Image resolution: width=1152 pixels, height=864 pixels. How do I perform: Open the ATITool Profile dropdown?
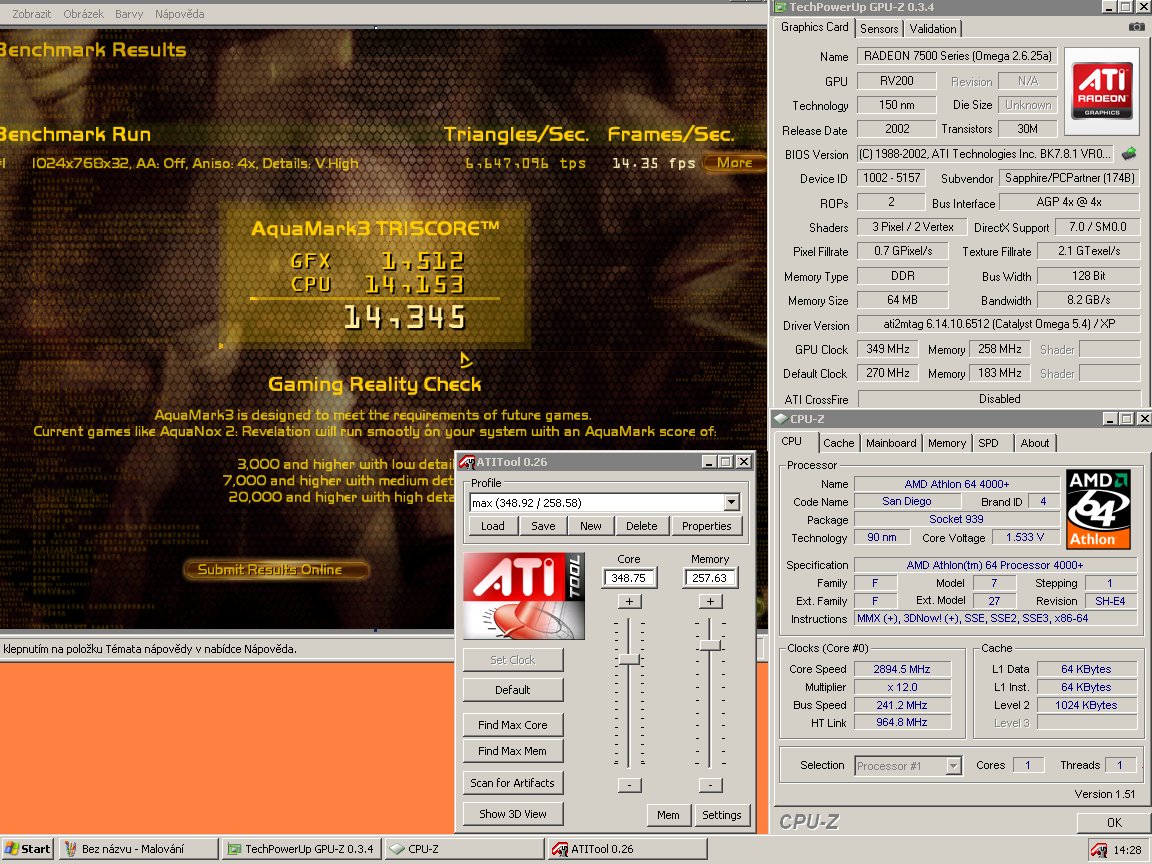(731, 503)
